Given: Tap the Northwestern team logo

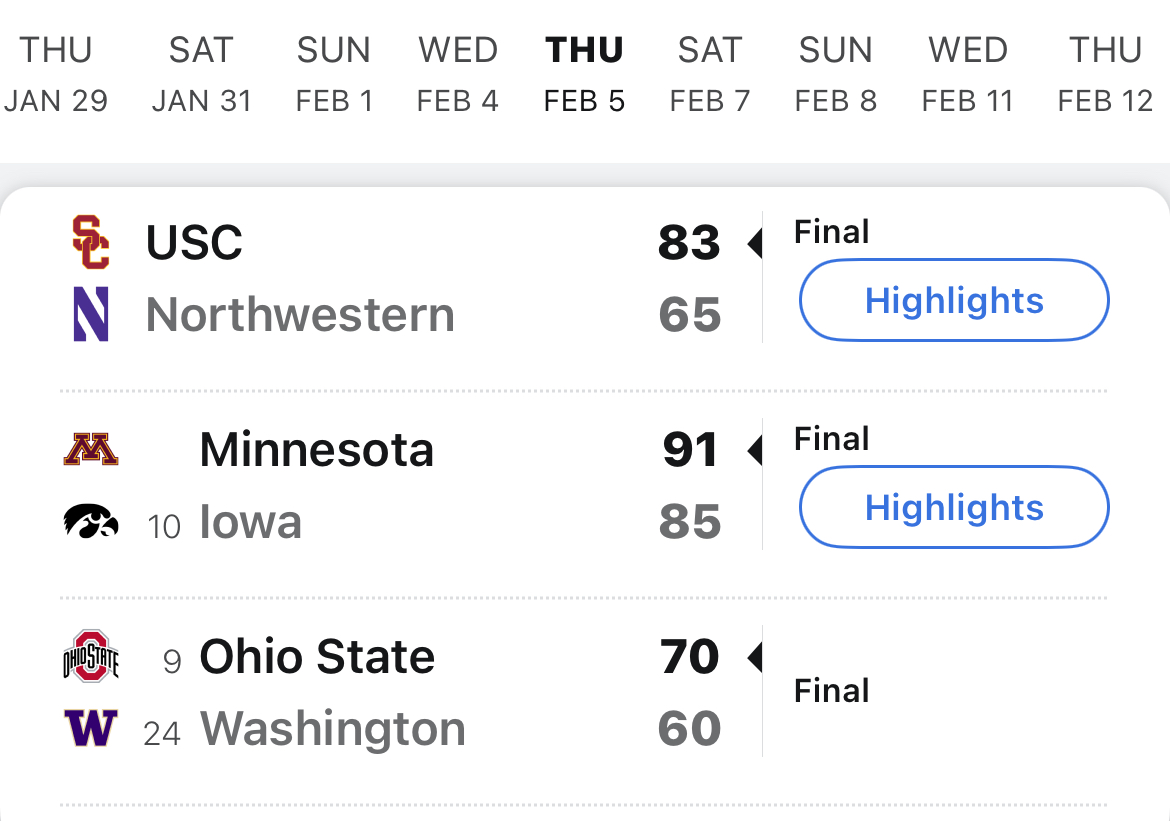Looking at the screenshot, I should click(91, 315).
